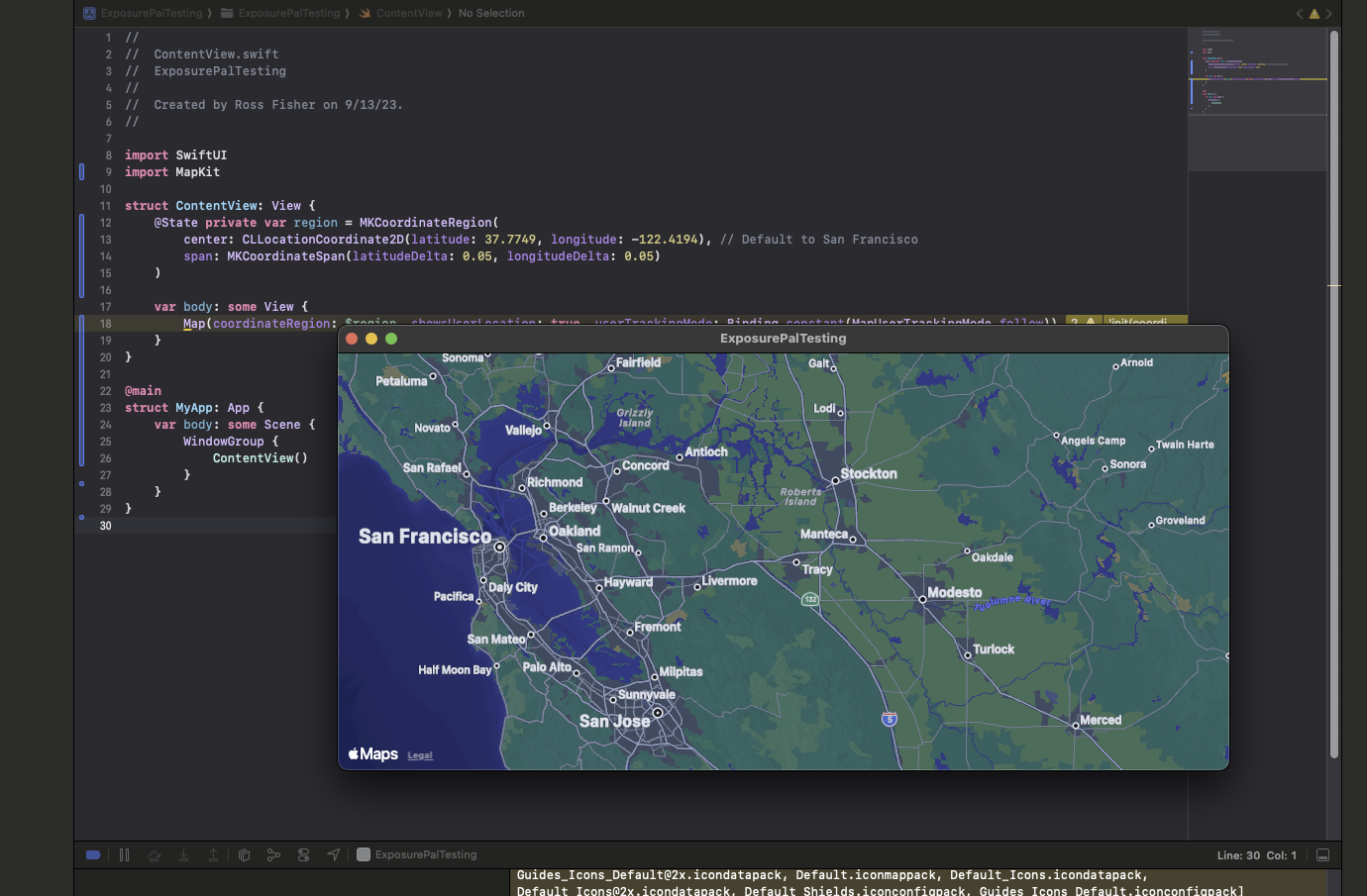Click the Legal link in the map
The width and height of the screenshot is (1367, 896).
pos(420,755)
